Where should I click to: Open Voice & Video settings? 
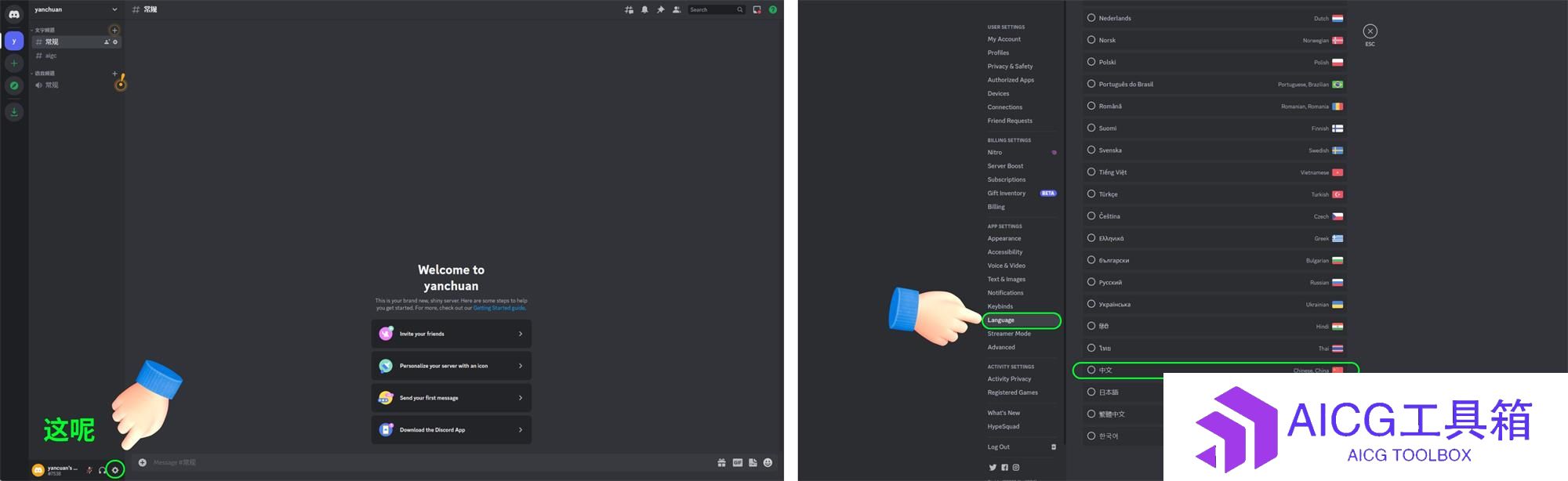pos(1006,266)
